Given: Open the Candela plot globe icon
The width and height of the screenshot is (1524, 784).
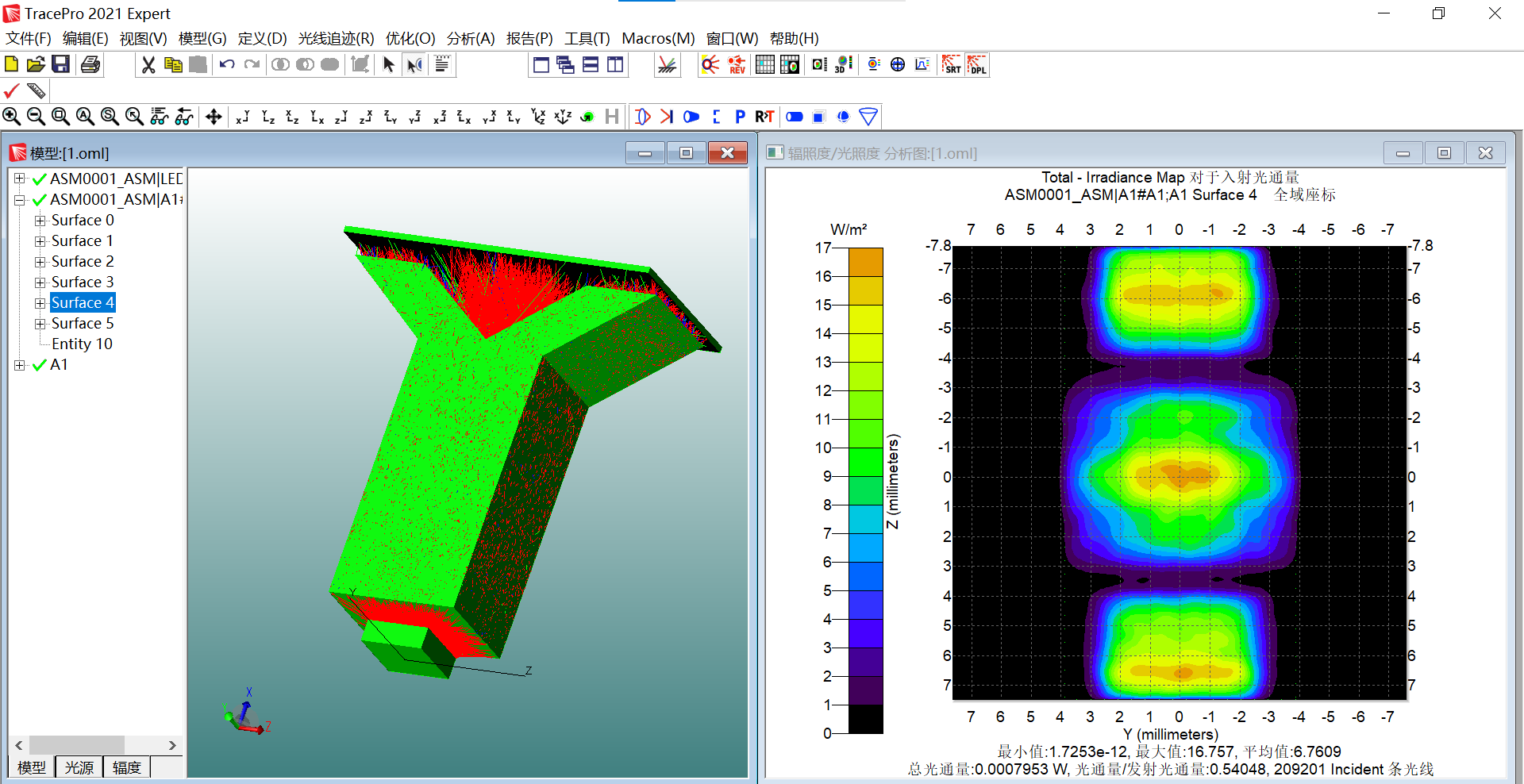Looking at the screenshot, I should click(x=898, y=64).
